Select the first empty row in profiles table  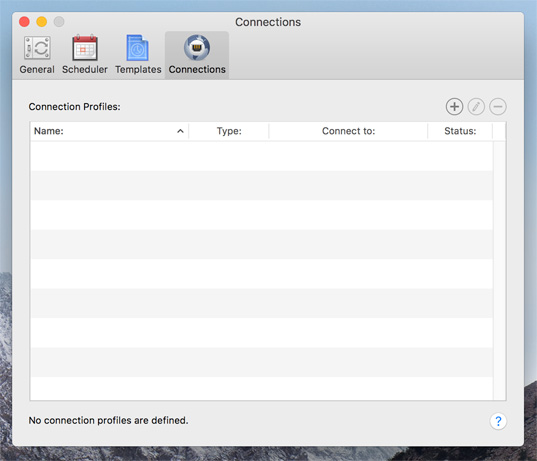click(x=262, y=156)
